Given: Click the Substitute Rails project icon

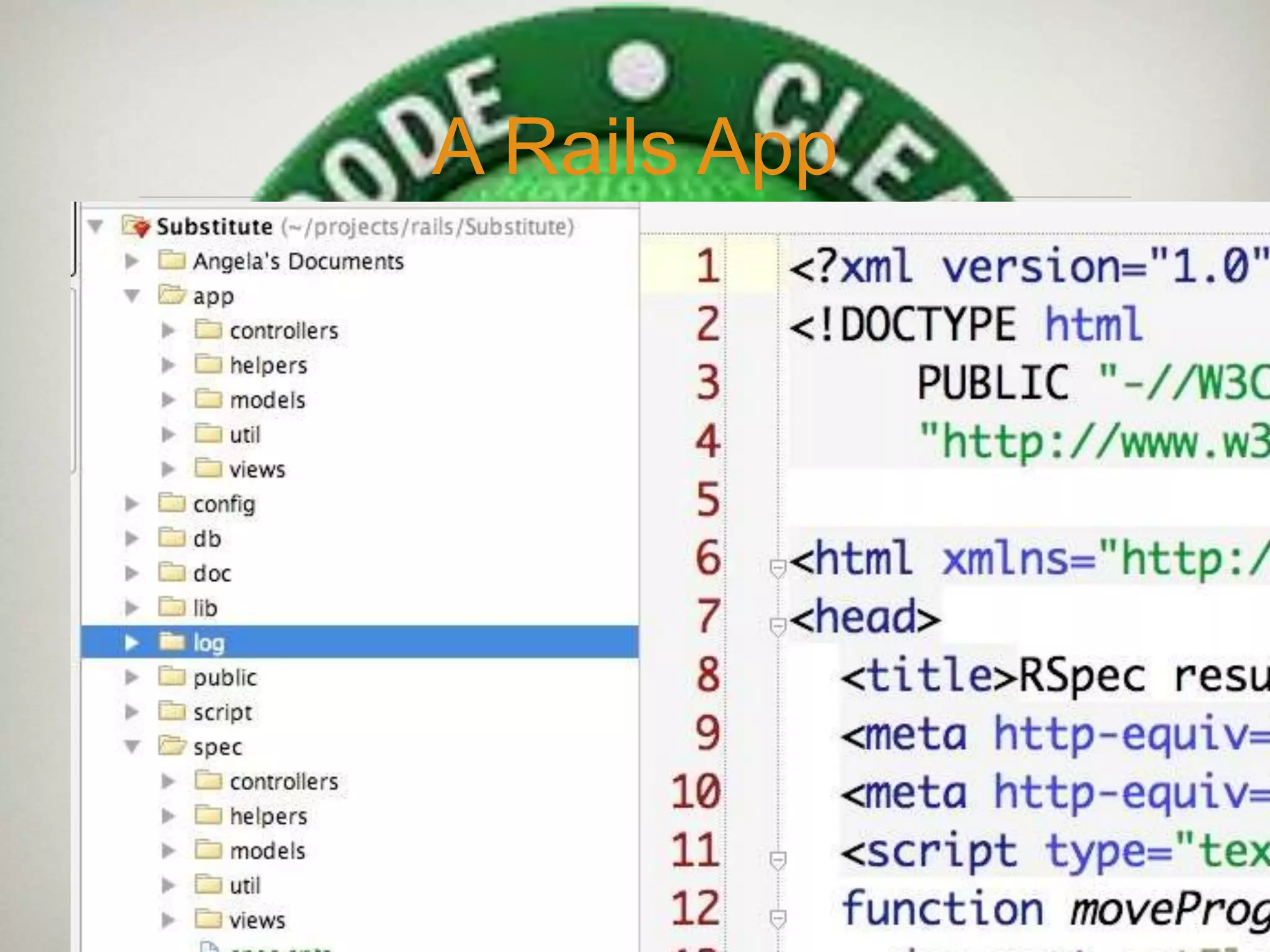Looking at the screenshot, I should click(x=136, y=226).
